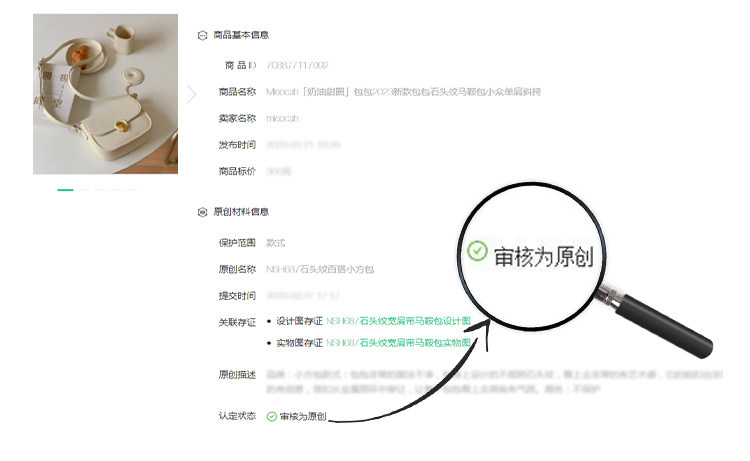Advance to next product image with arrow
750x461 pixels.
192,94
